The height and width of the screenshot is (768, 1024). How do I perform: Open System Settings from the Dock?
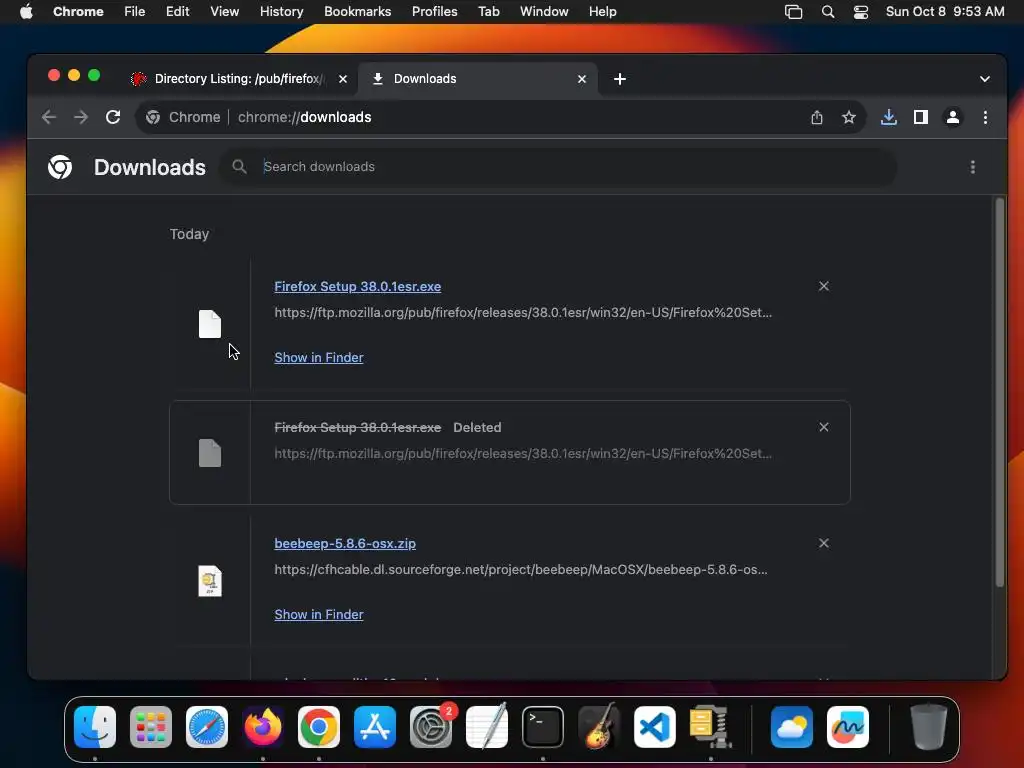431,727
